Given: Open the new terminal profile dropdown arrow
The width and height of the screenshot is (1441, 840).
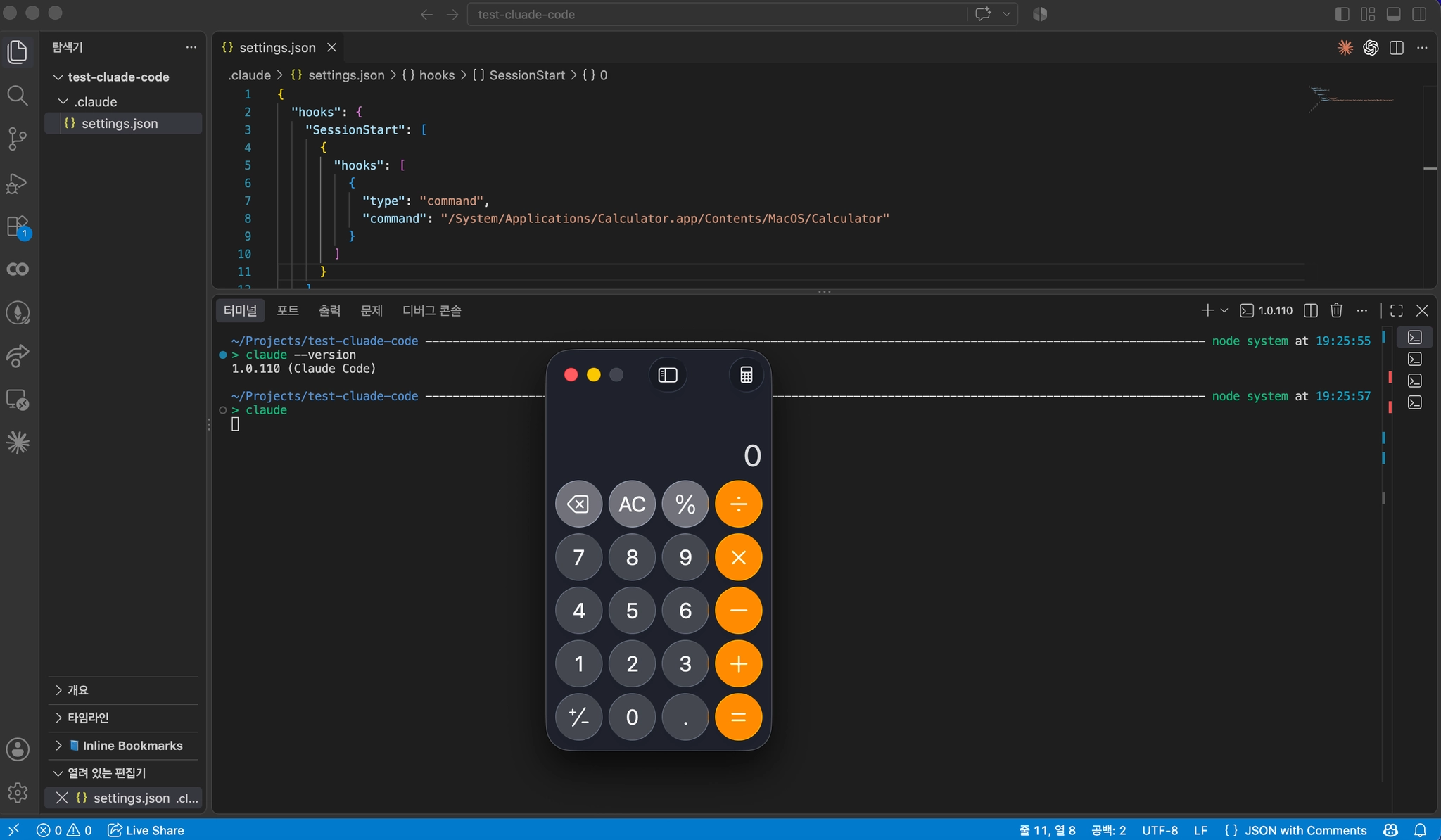Looking at the screenshot, I should point(1224,310).
